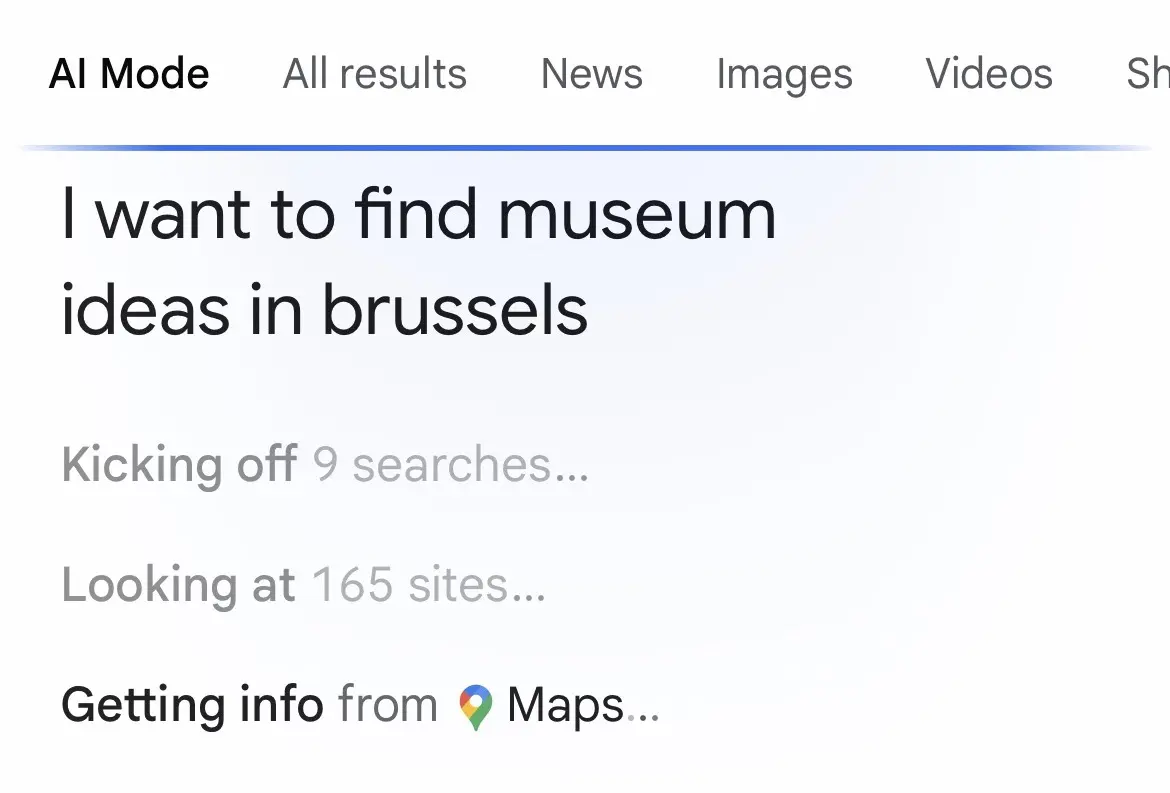Click the '9 searches...' text
The image size is (1170, 793).
point(451,465)
